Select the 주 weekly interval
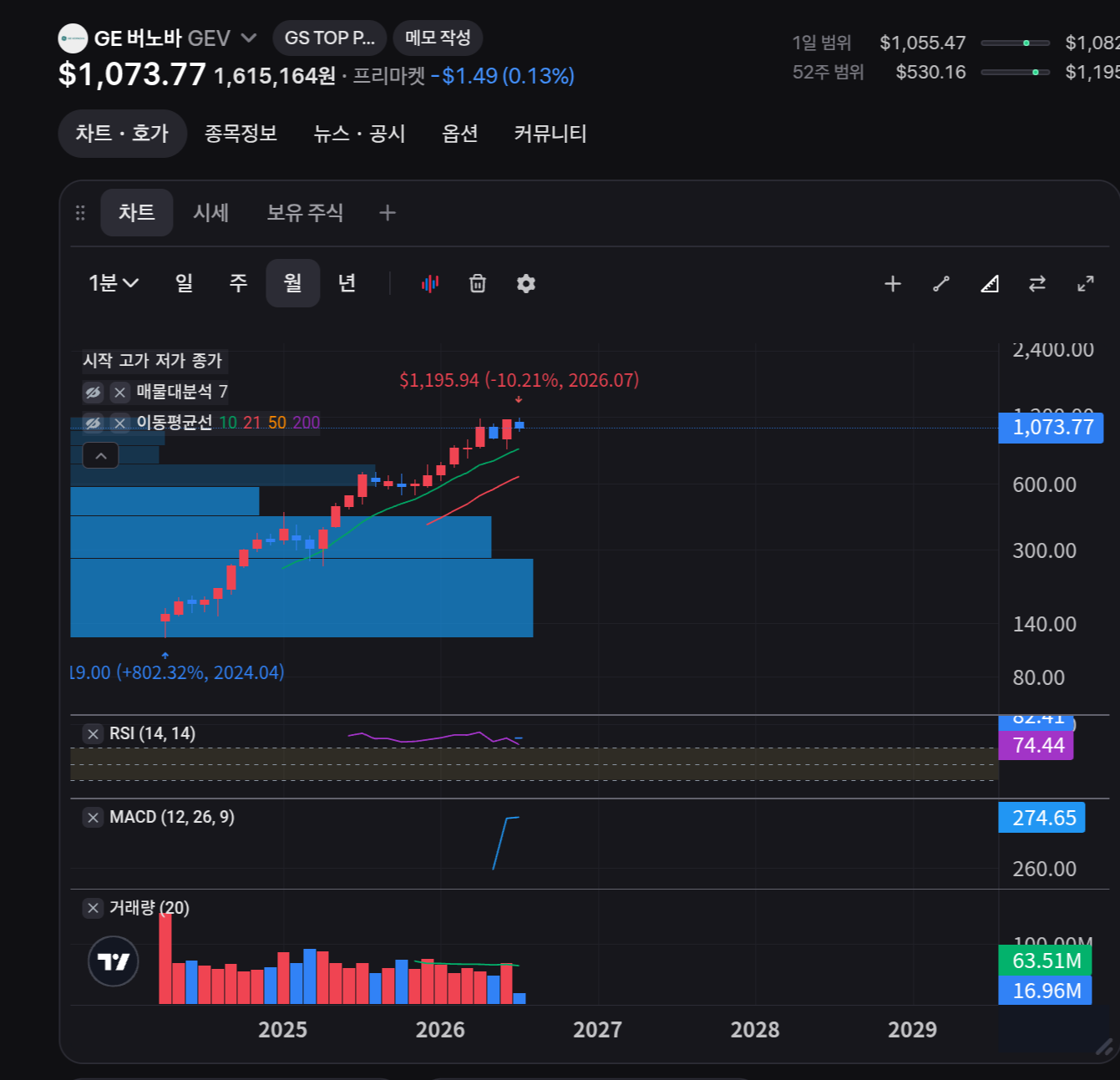Viewport: 1120px width, 1080px height. point(238,283)
